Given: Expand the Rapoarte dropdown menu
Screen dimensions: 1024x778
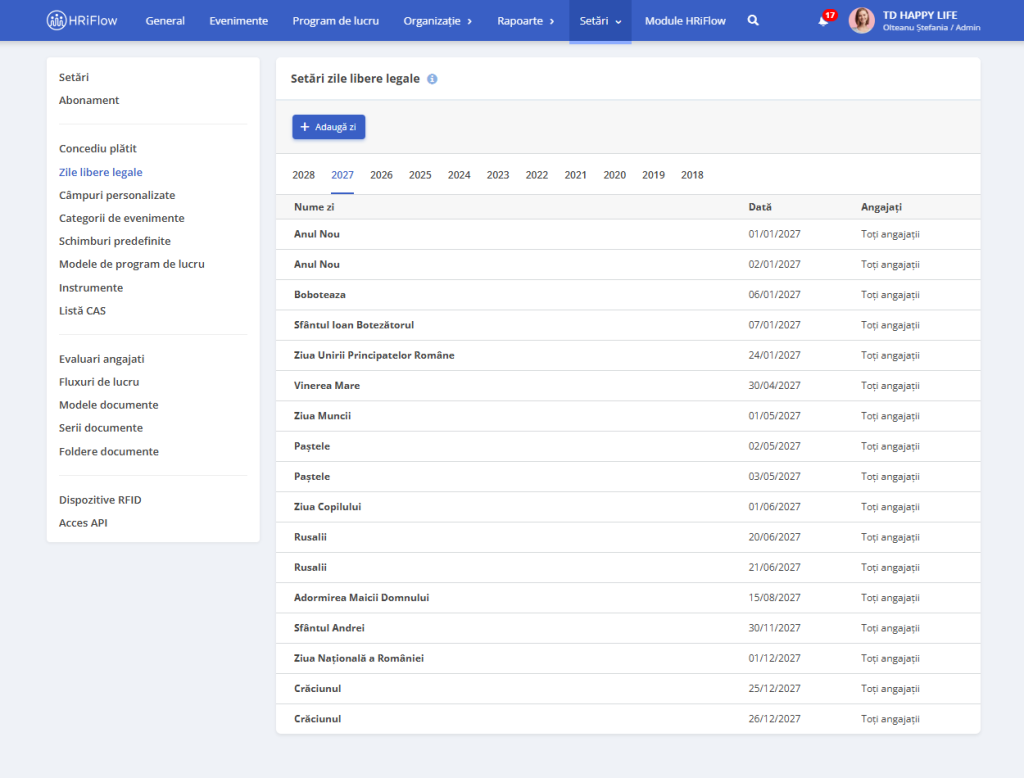Looking at the screenshot, I should pos(526,21).
